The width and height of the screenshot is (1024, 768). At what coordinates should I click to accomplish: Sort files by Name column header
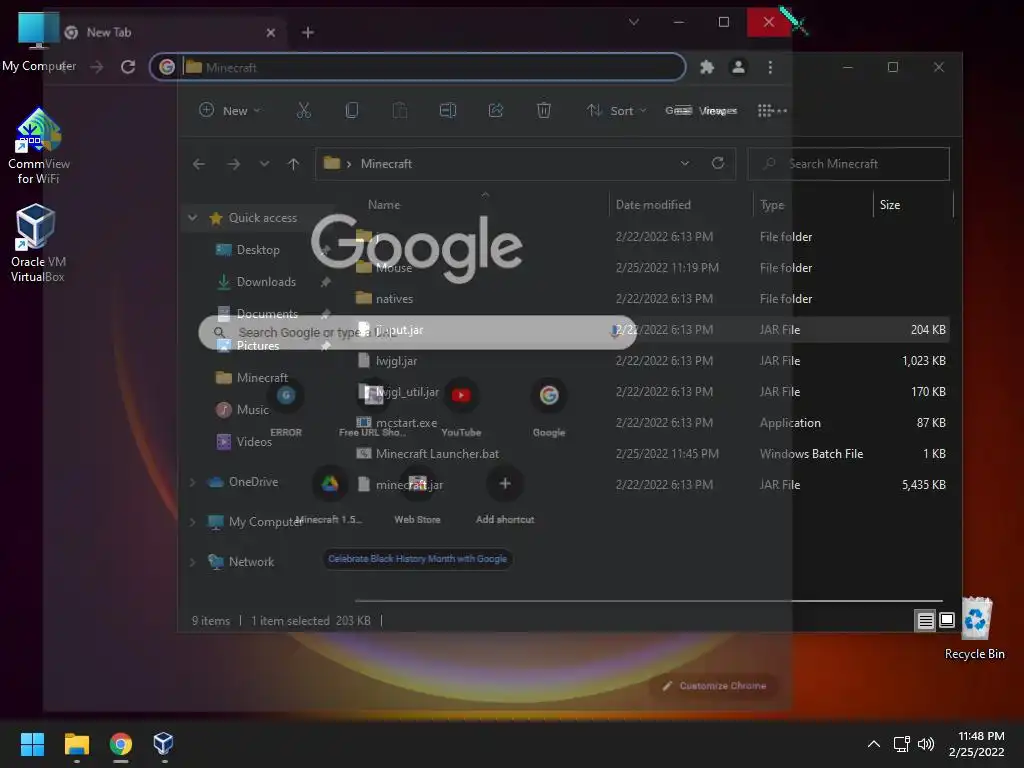click(384, 204)
